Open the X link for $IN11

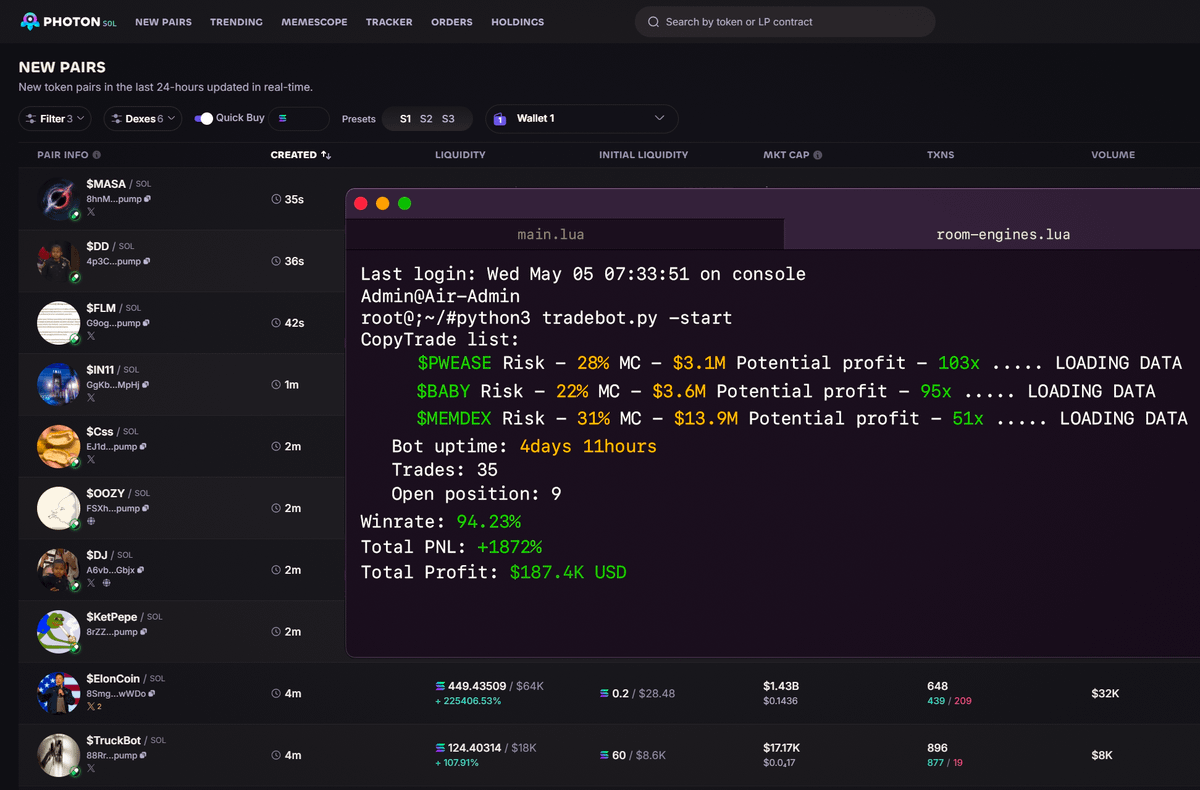(x=91, y=398)
